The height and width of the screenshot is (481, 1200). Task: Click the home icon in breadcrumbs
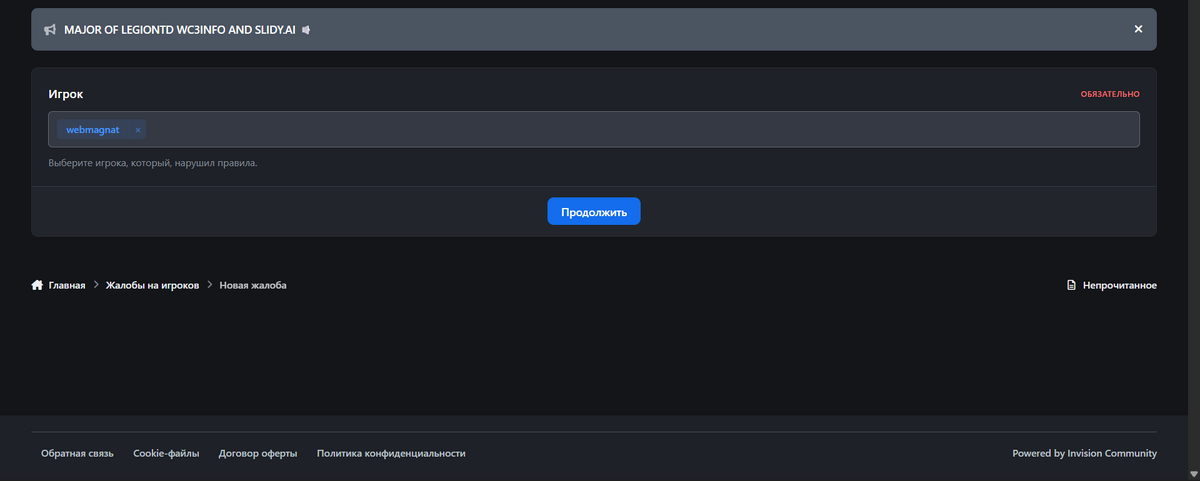[37, 285]
